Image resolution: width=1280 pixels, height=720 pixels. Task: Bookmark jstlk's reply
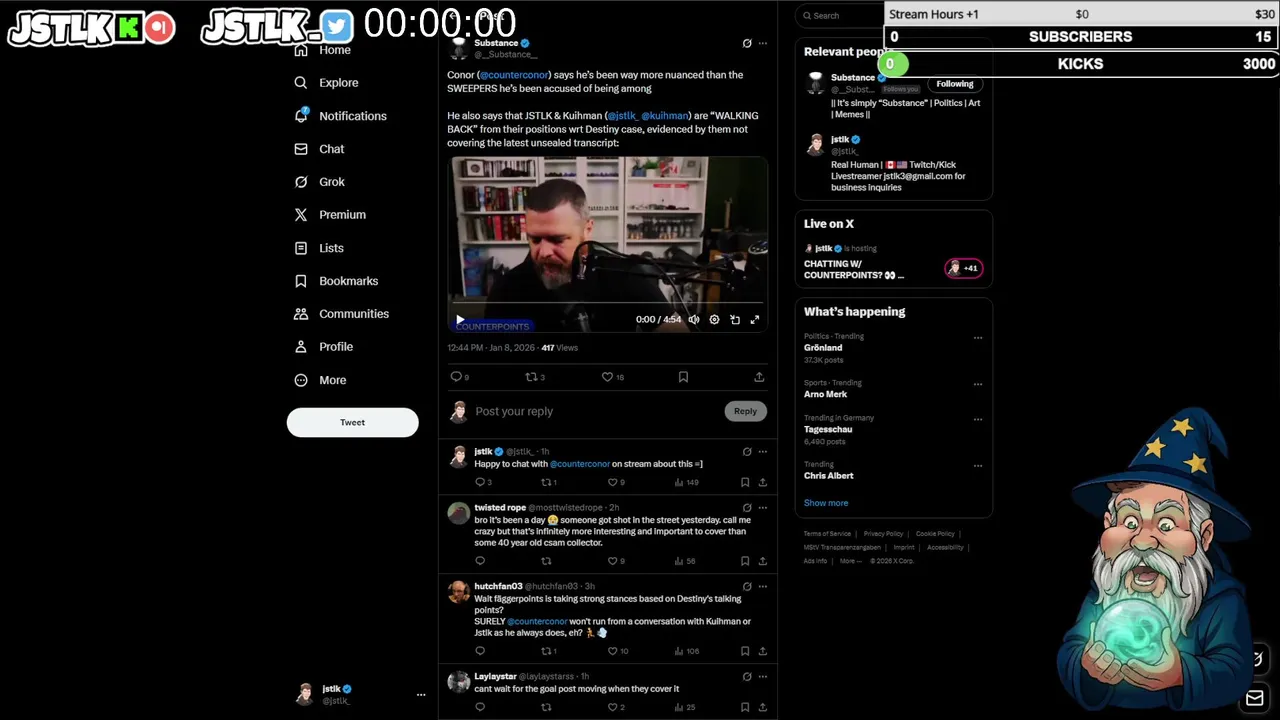pos(745,482)
